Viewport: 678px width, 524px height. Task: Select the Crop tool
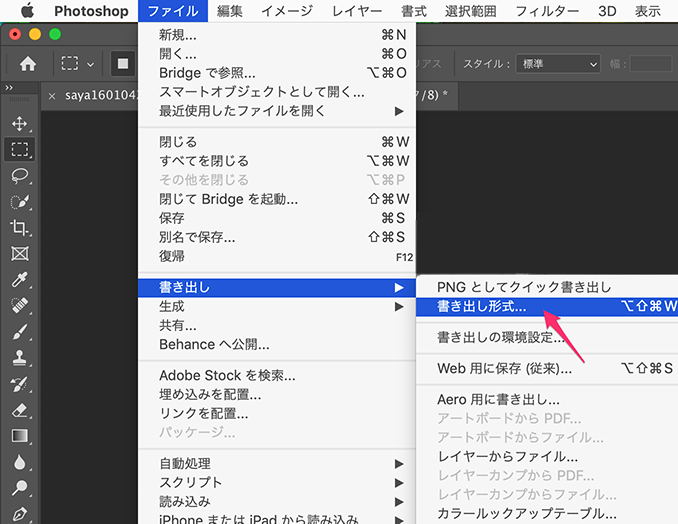tap(19, 228)
